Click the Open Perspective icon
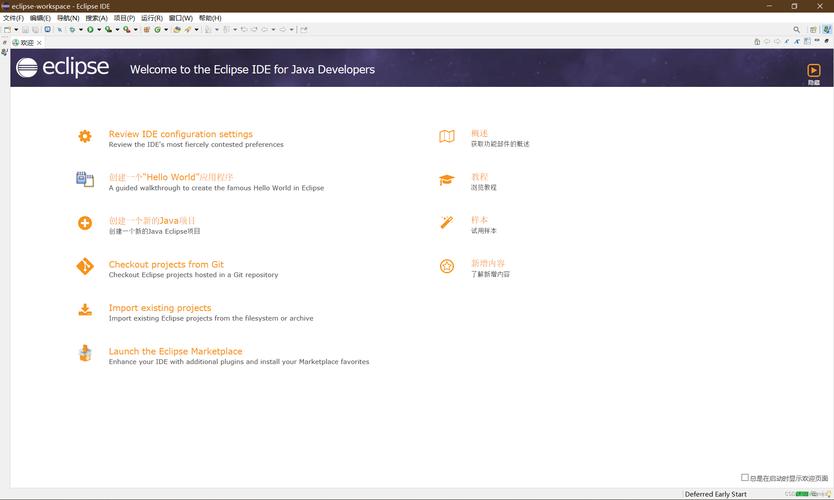This screenshot has height=500, width=834. point(813,30)
